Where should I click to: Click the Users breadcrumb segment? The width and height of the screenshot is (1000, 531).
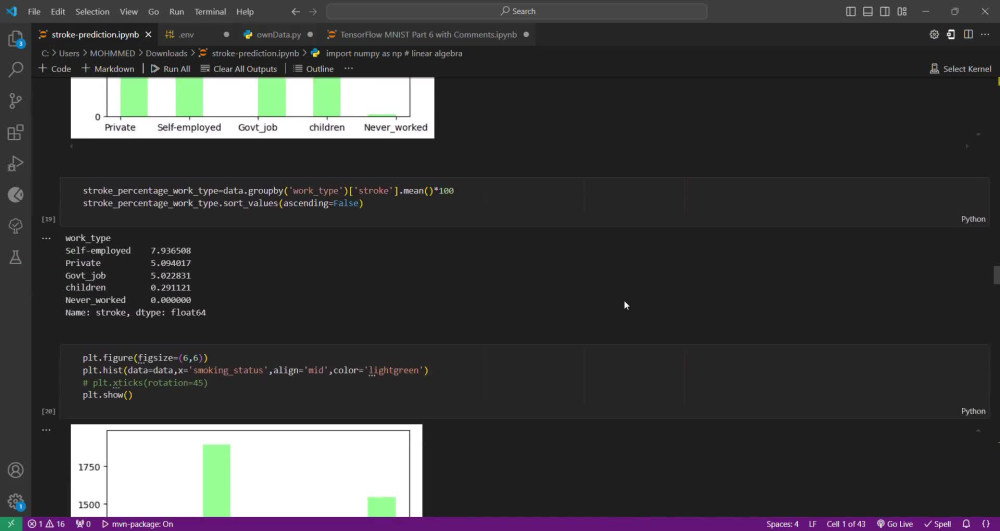[x=69, y=54]
